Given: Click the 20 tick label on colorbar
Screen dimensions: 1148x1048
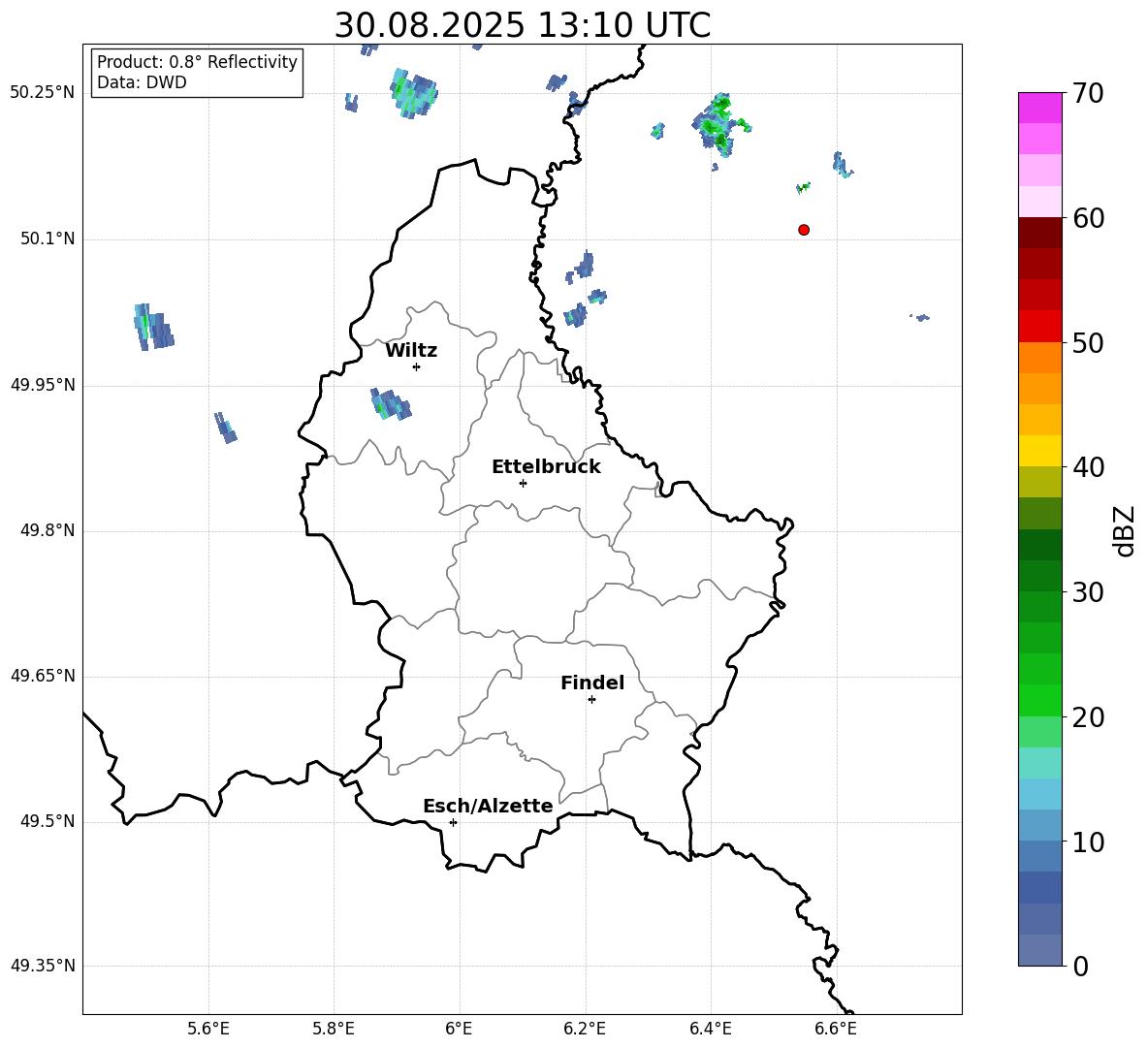Looking at the screenshot, I should tap(1088, 717).
